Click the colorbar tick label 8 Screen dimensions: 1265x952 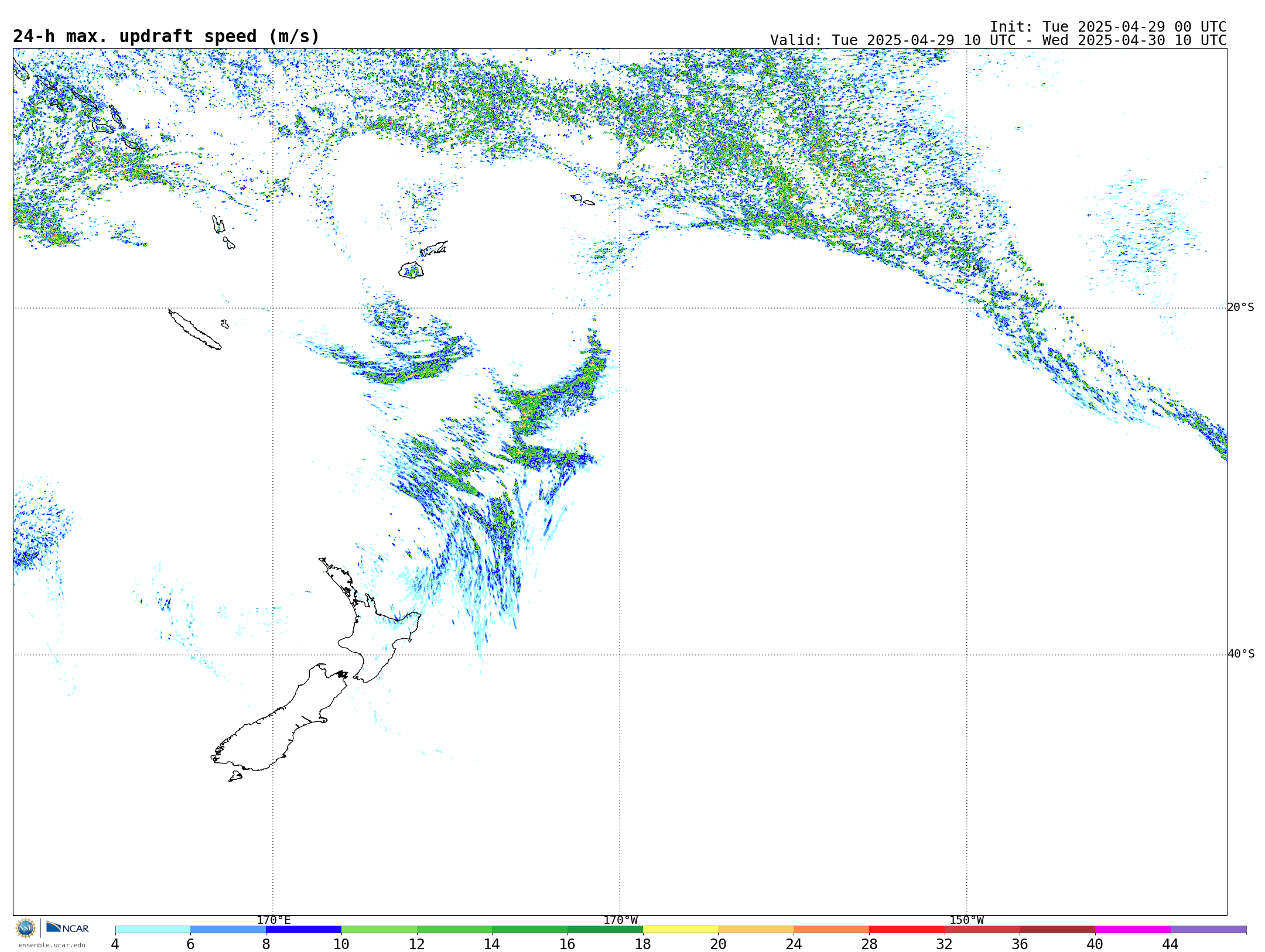click(266, 944)
